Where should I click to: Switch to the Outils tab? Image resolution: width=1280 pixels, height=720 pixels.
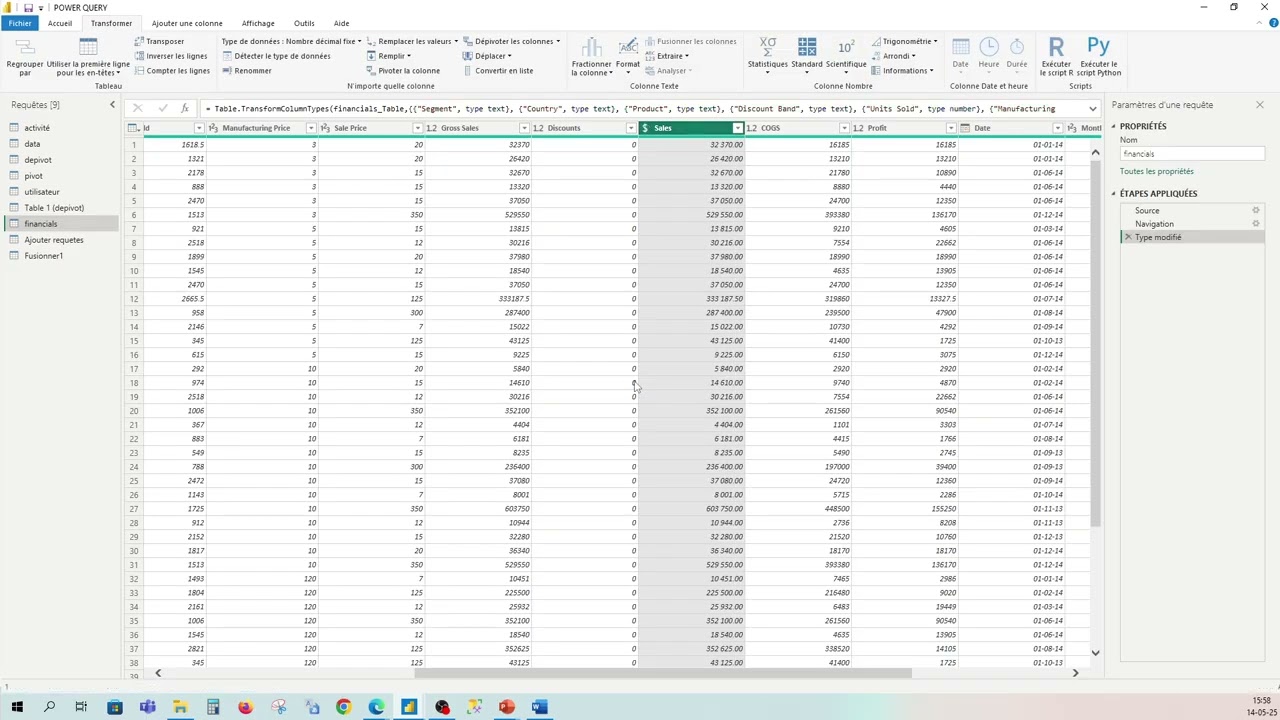[304, 23]
